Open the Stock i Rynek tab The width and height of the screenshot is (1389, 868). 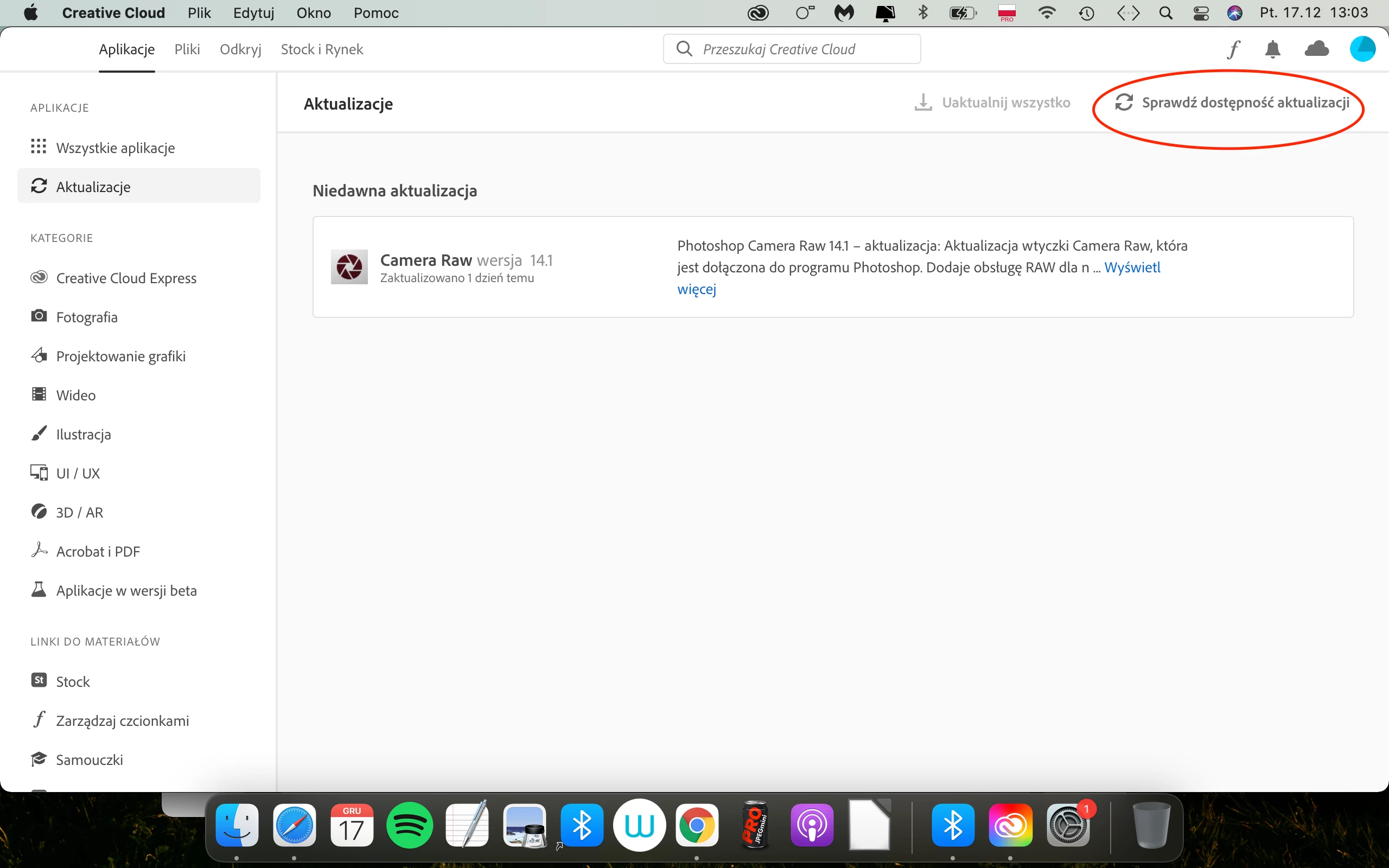tap(321, 49)
